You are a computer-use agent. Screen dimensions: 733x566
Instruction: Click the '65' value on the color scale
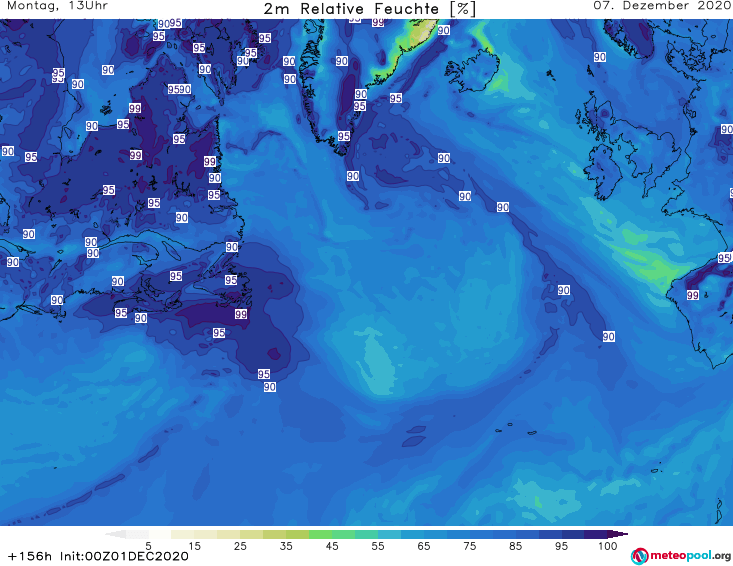point(424,545)
